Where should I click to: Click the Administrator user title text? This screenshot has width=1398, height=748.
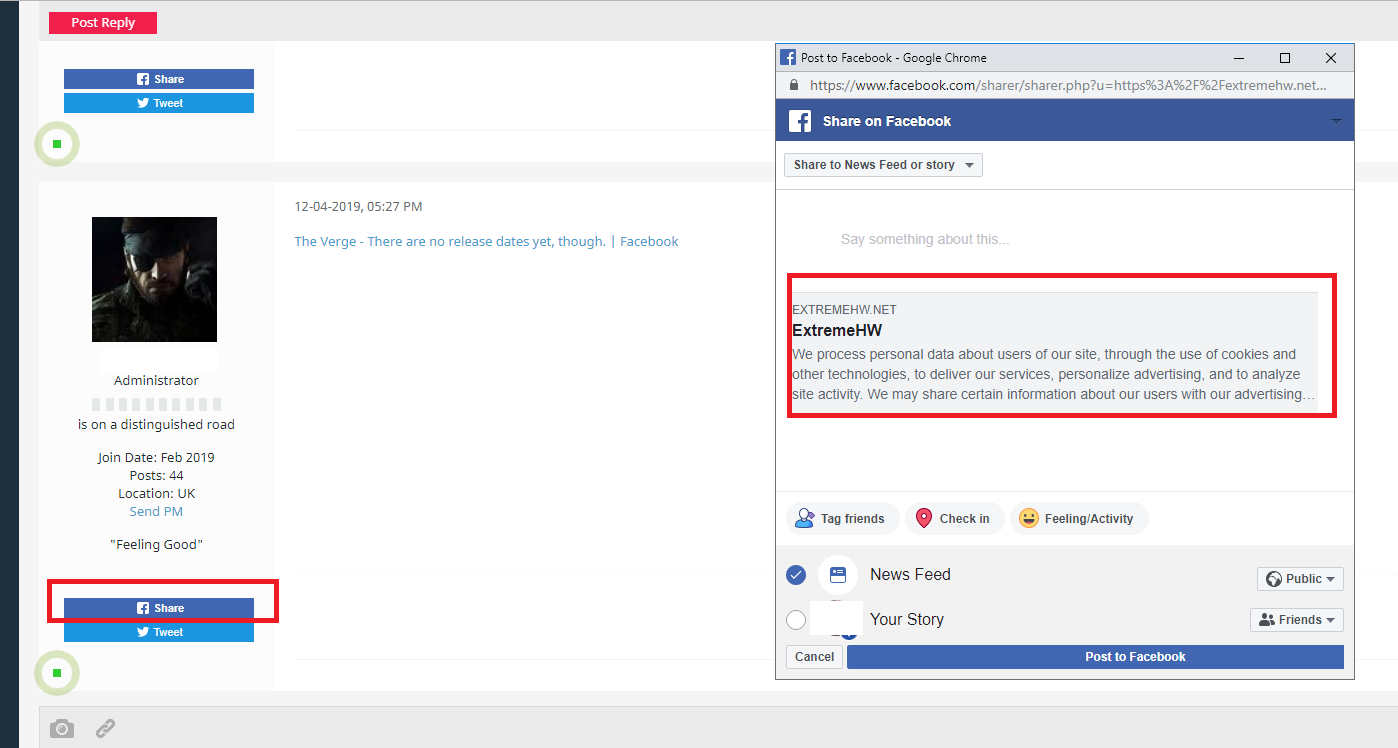(x=156, y=380)
